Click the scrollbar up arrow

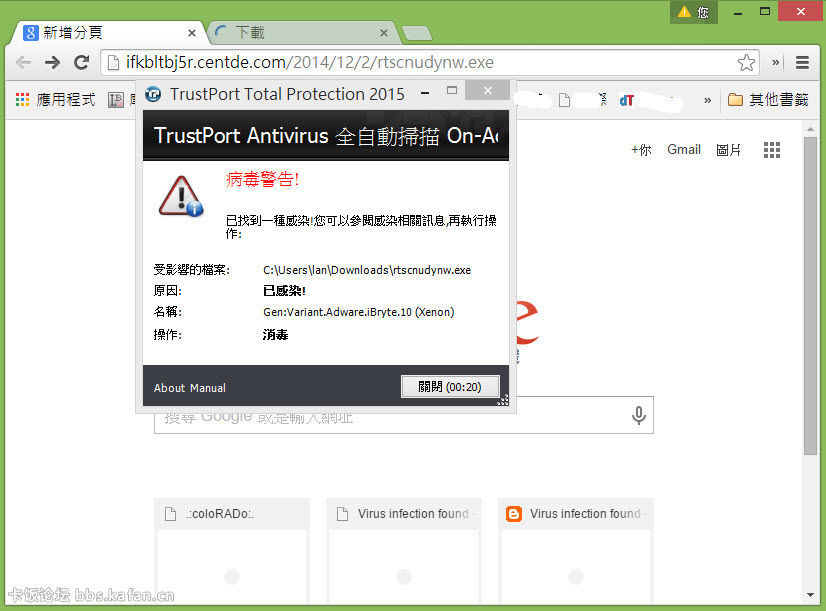click(x=810, y=129)
